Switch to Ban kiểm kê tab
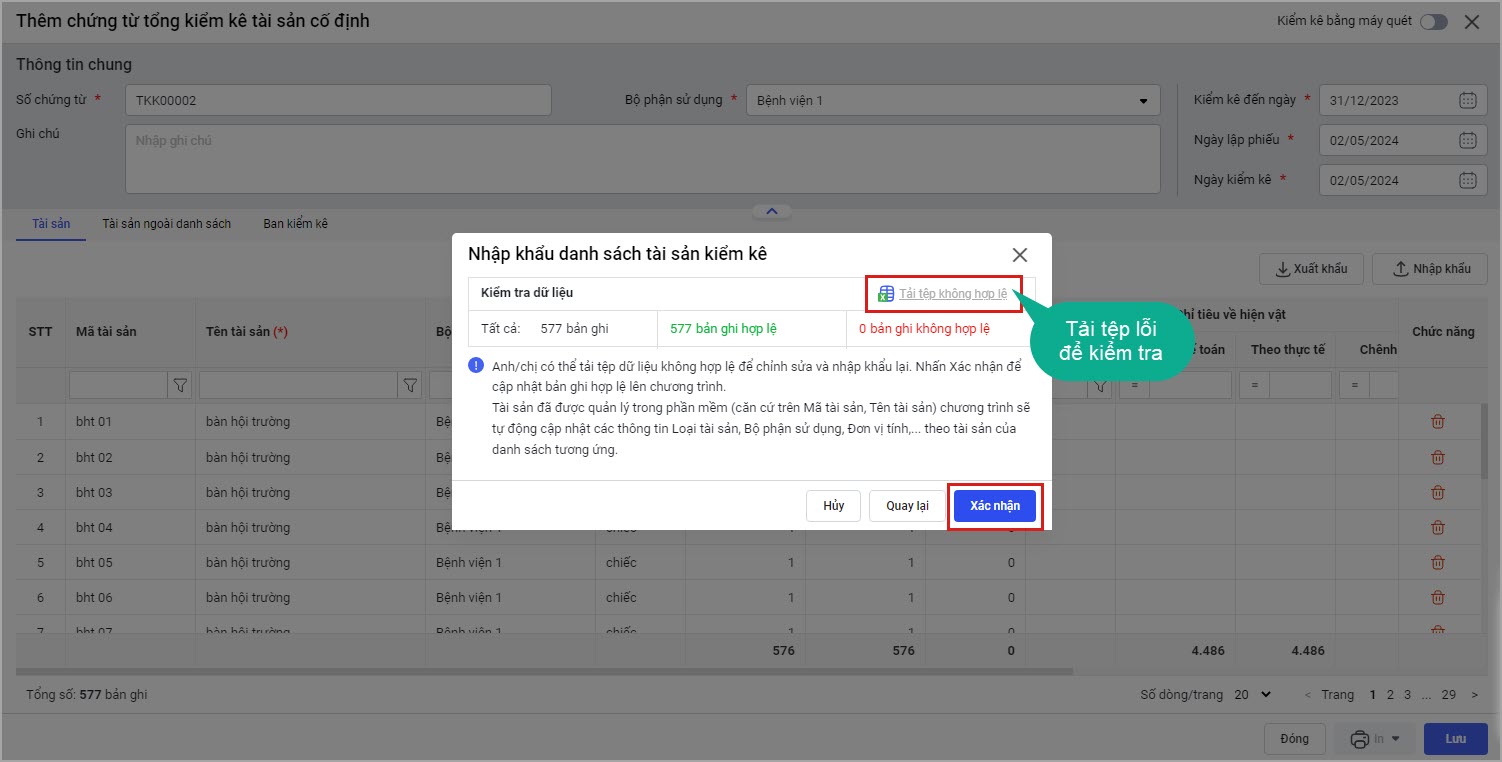The width and height of the screenshot is (1502, 762). click(296, 224)
